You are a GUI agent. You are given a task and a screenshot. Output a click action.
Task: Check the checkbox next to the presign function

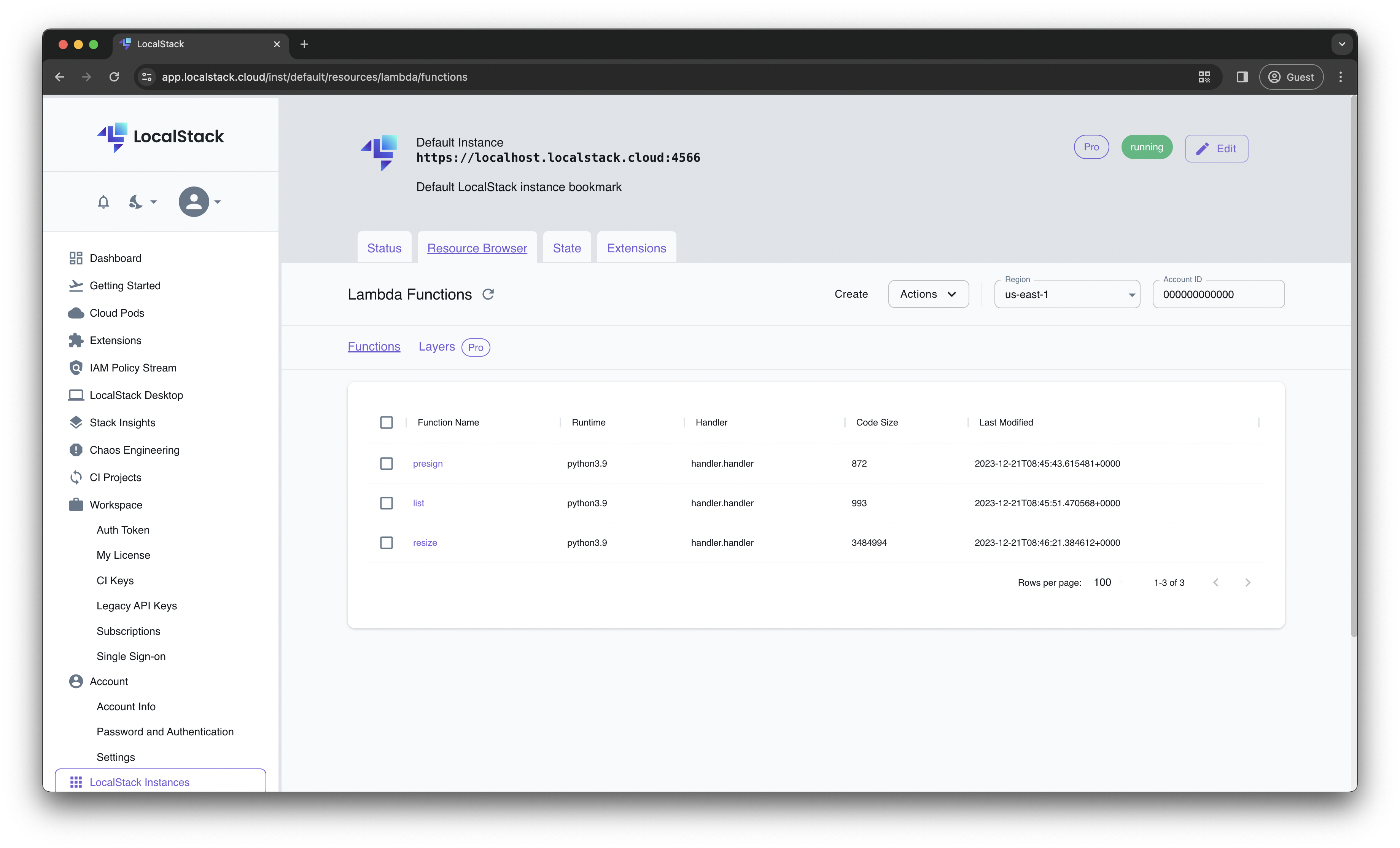point(387,463)
